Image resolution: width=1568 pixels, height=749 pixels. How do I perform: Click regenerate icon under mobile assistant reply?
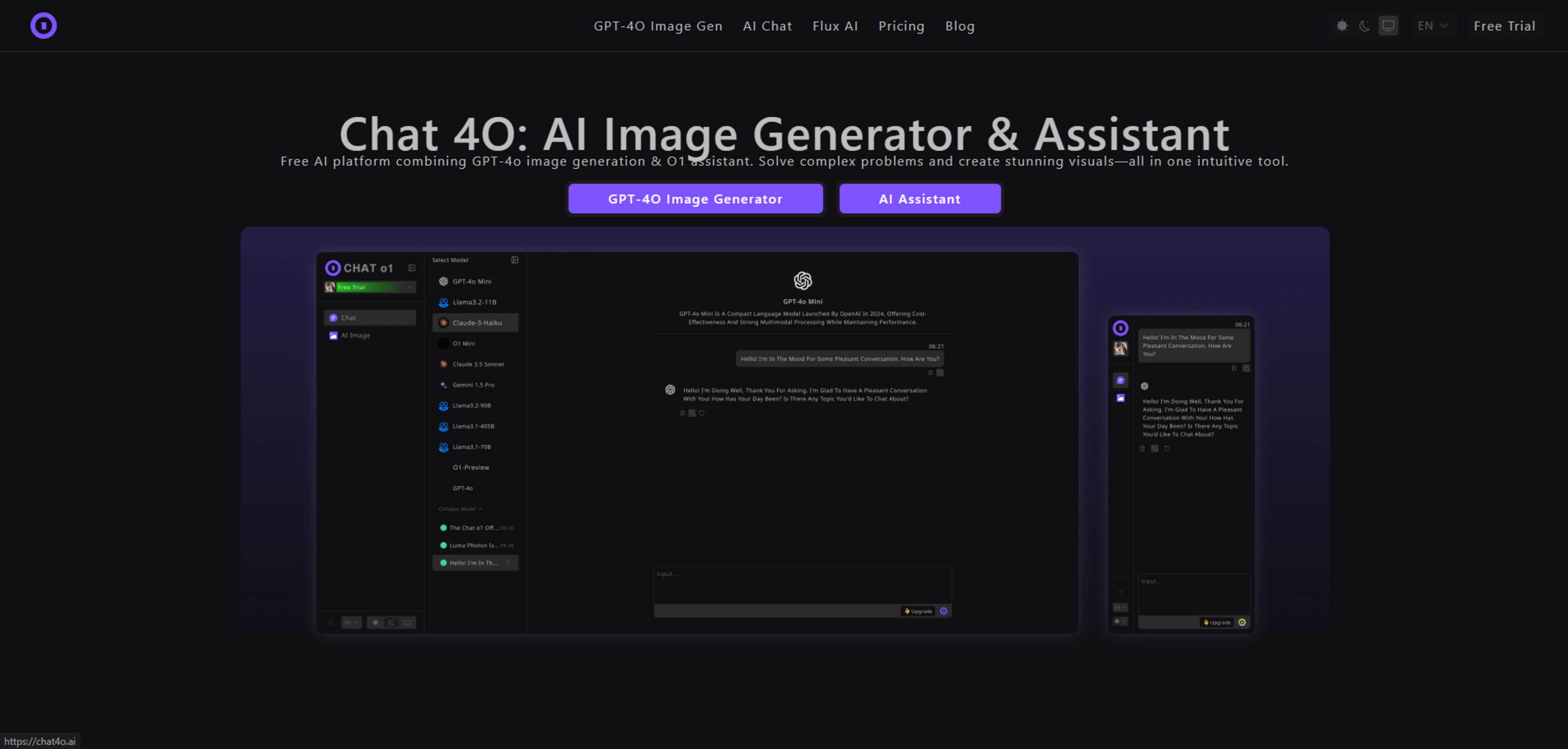1167,449
